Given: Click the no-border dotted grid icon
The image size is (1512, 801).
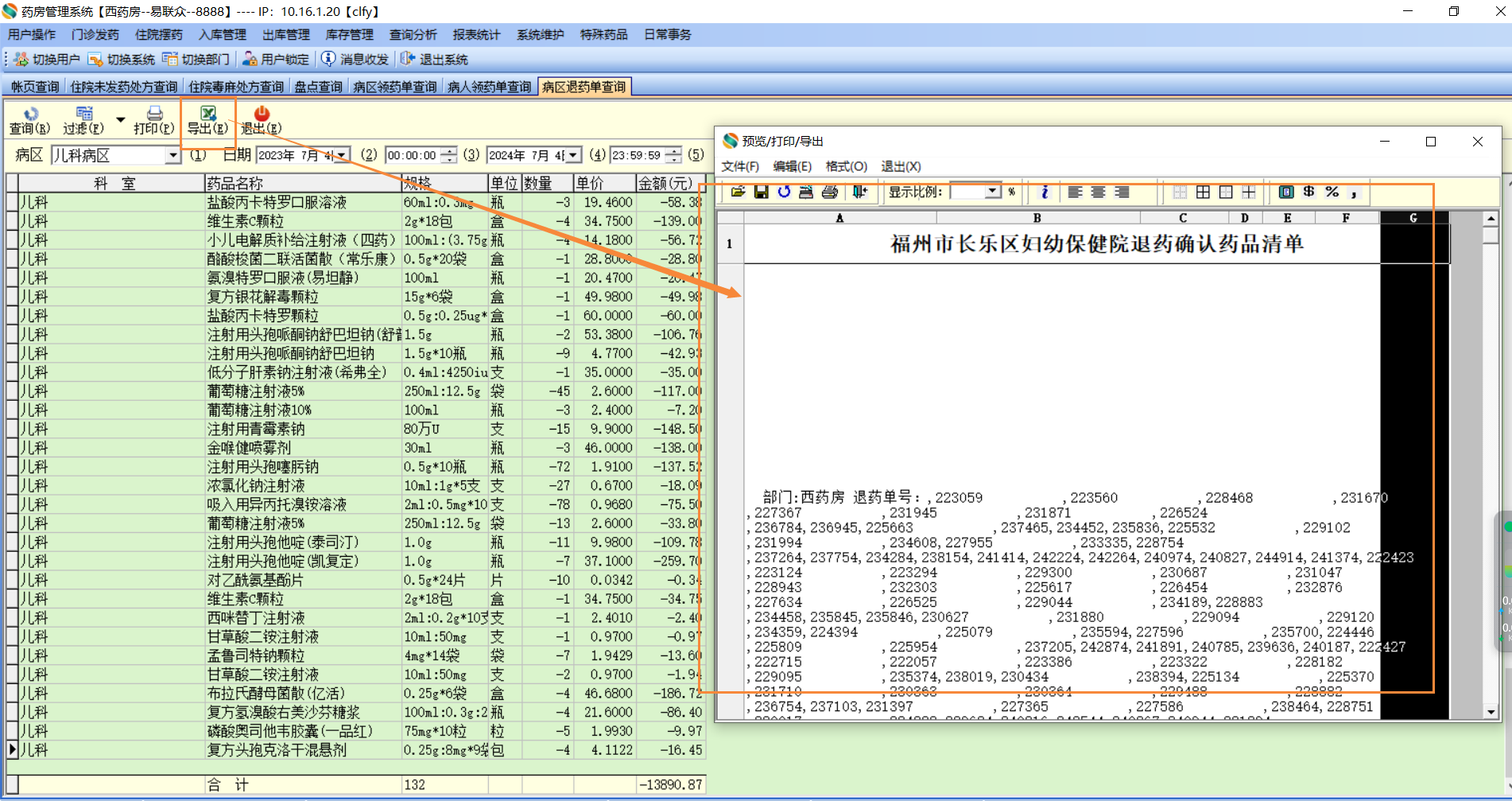Looking at the screenshot, I should (1180, 192).
